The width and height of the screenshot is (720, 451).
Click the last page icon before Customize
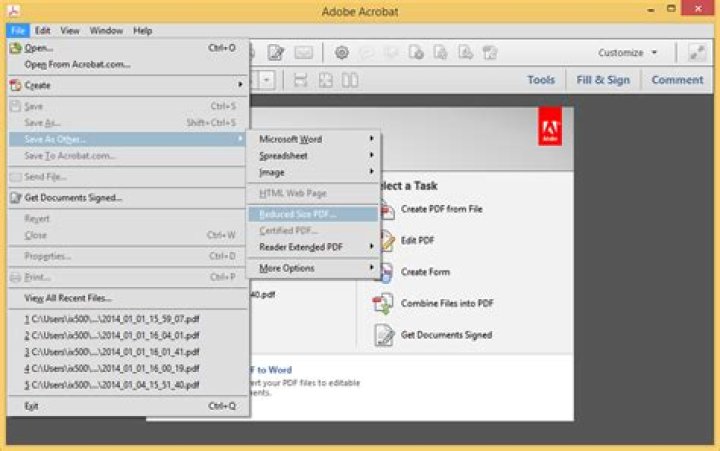tap(490, 52)
